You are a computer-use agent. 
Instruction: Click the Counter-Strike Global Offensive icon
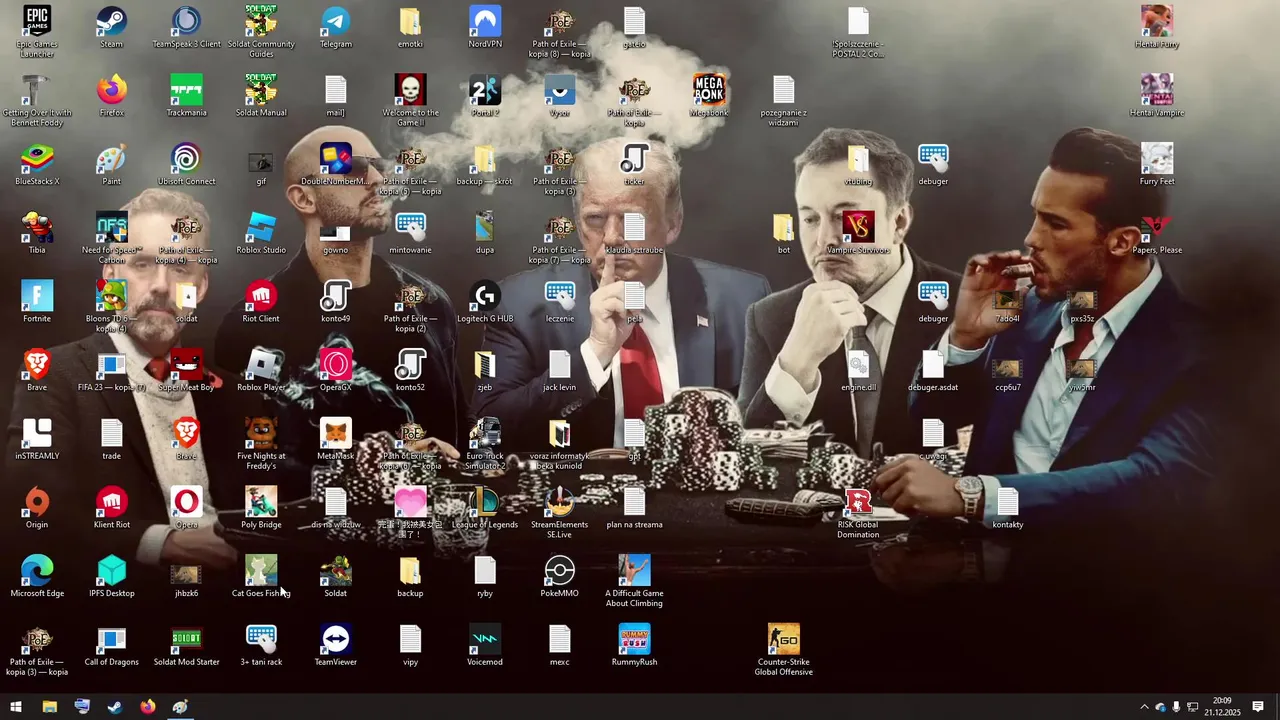pos(784,650)
